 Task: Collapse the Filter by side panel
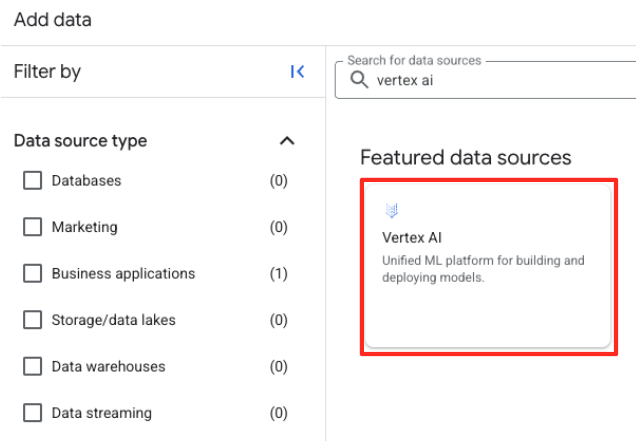[x=297, y=72]
